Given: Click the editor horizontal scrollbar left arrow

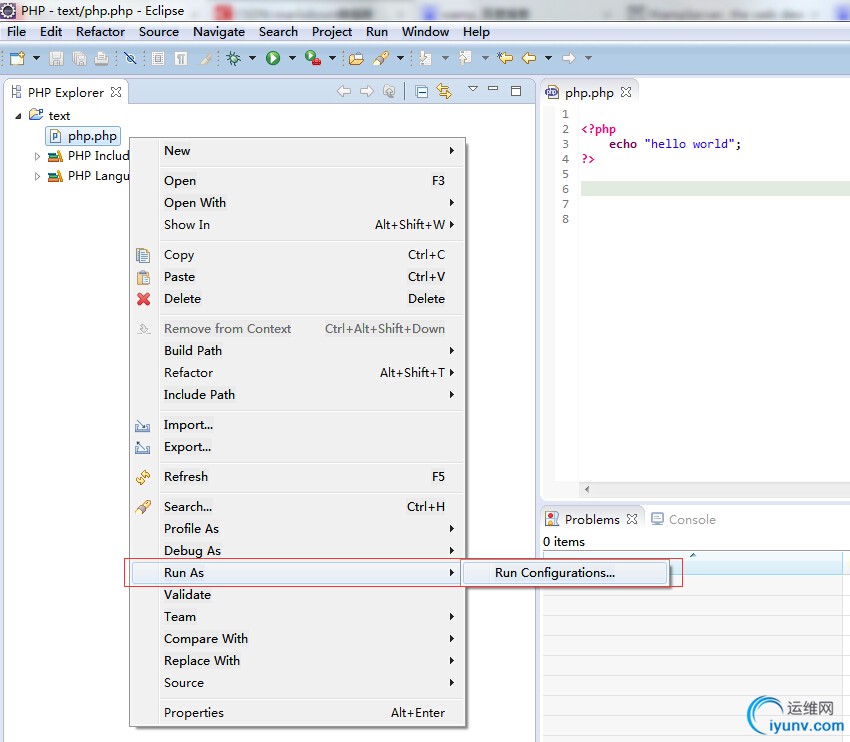Looking at the screenshot, I should point(587,489).
